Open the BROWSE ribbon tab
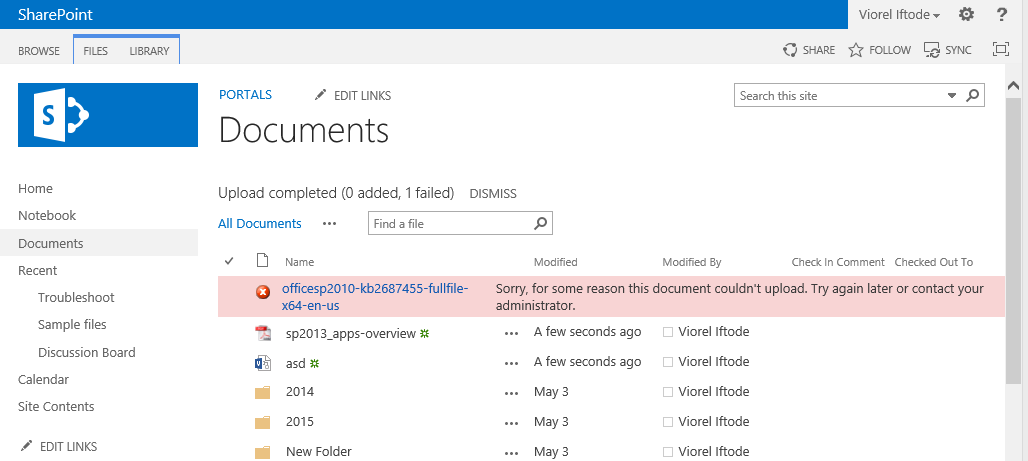 coord(39,50)
